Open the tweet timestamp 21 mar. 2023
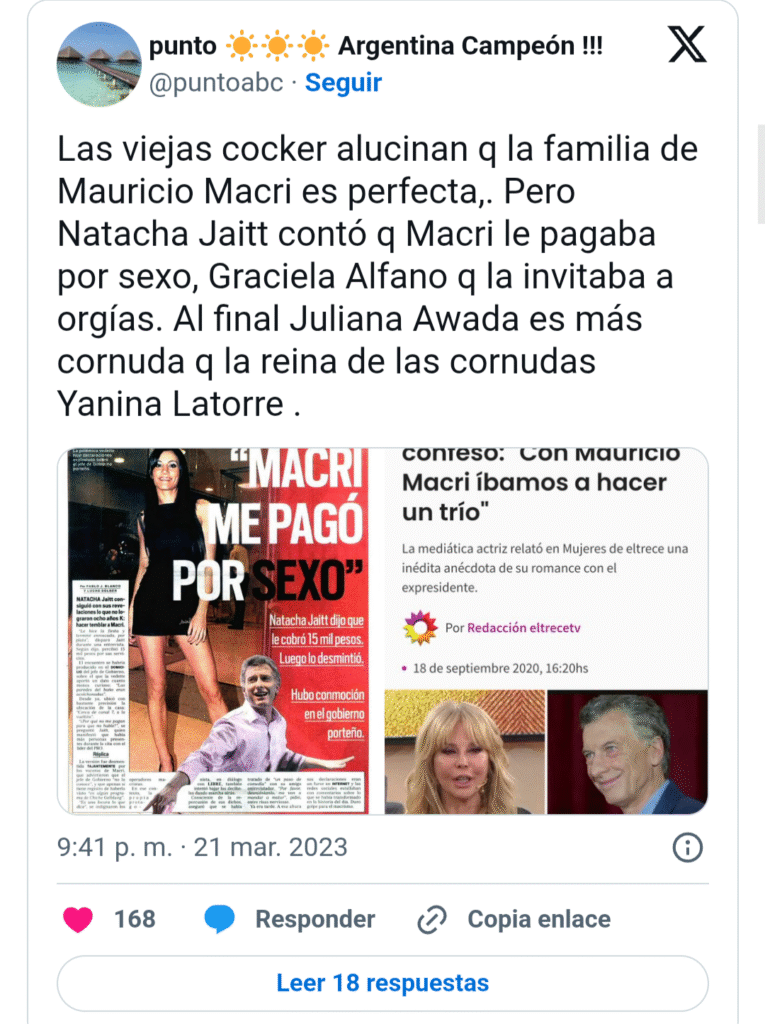This screenshot has width=765, height=1024. (203, 848)
